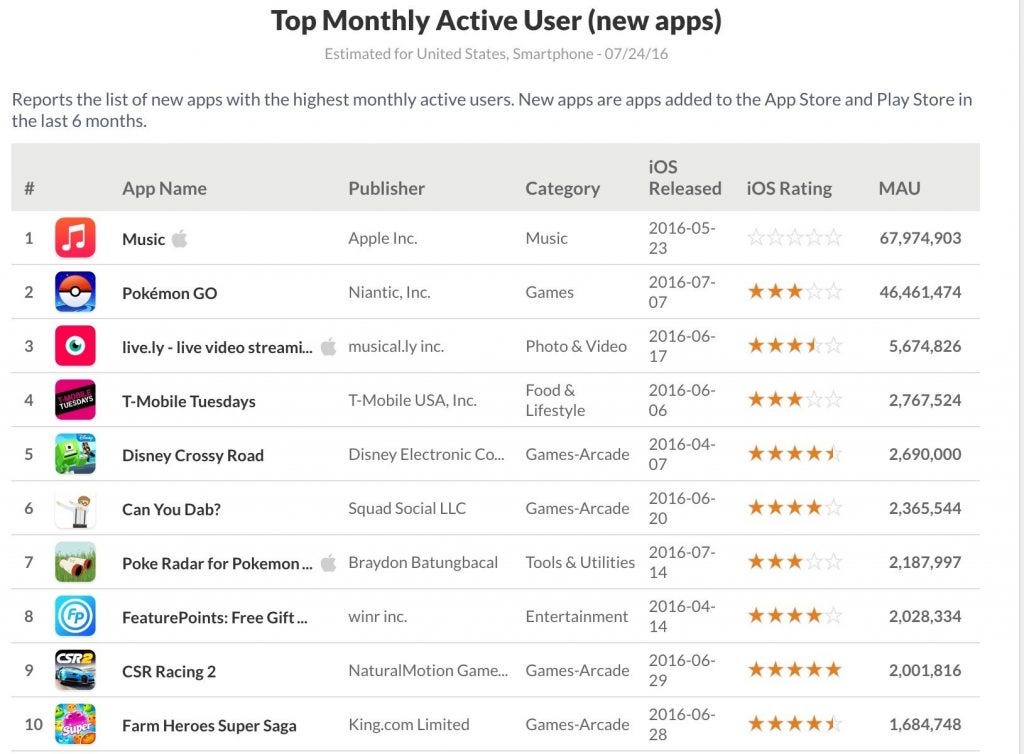This screenshot has height=754, width=1024.
Task: Click publisher Braydon Batungbacal
Action: point(423,563)
